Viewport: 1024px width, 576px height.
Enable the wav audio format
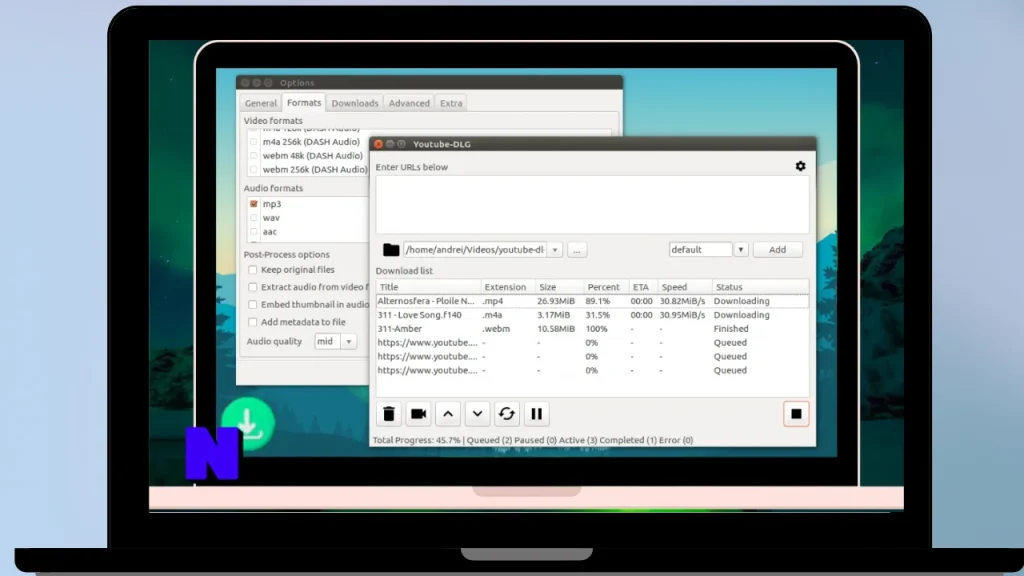pyautogui.click(x=253, y=217)
